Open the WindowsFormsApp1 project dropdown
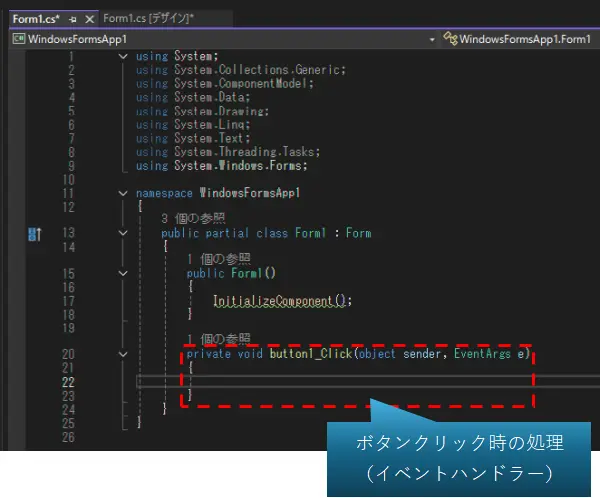 pos(432,39)
